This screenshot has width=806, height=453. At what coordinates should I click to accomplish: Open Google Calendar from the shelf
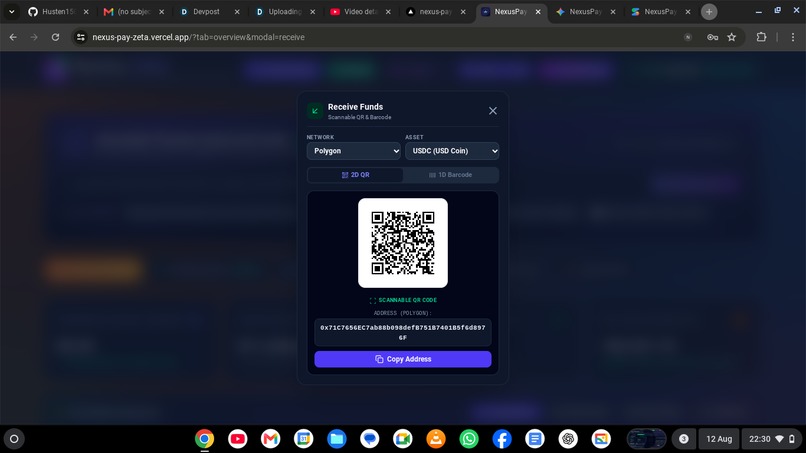304,439
